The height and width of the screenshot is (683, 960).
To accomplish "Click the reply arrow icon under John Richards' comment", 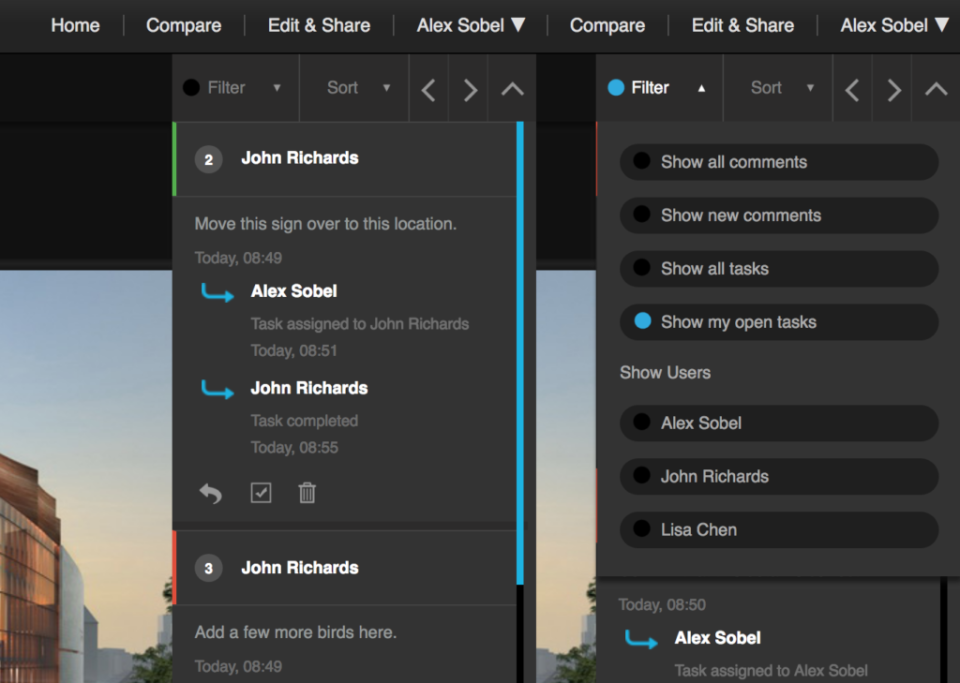I will coord(211,493).
